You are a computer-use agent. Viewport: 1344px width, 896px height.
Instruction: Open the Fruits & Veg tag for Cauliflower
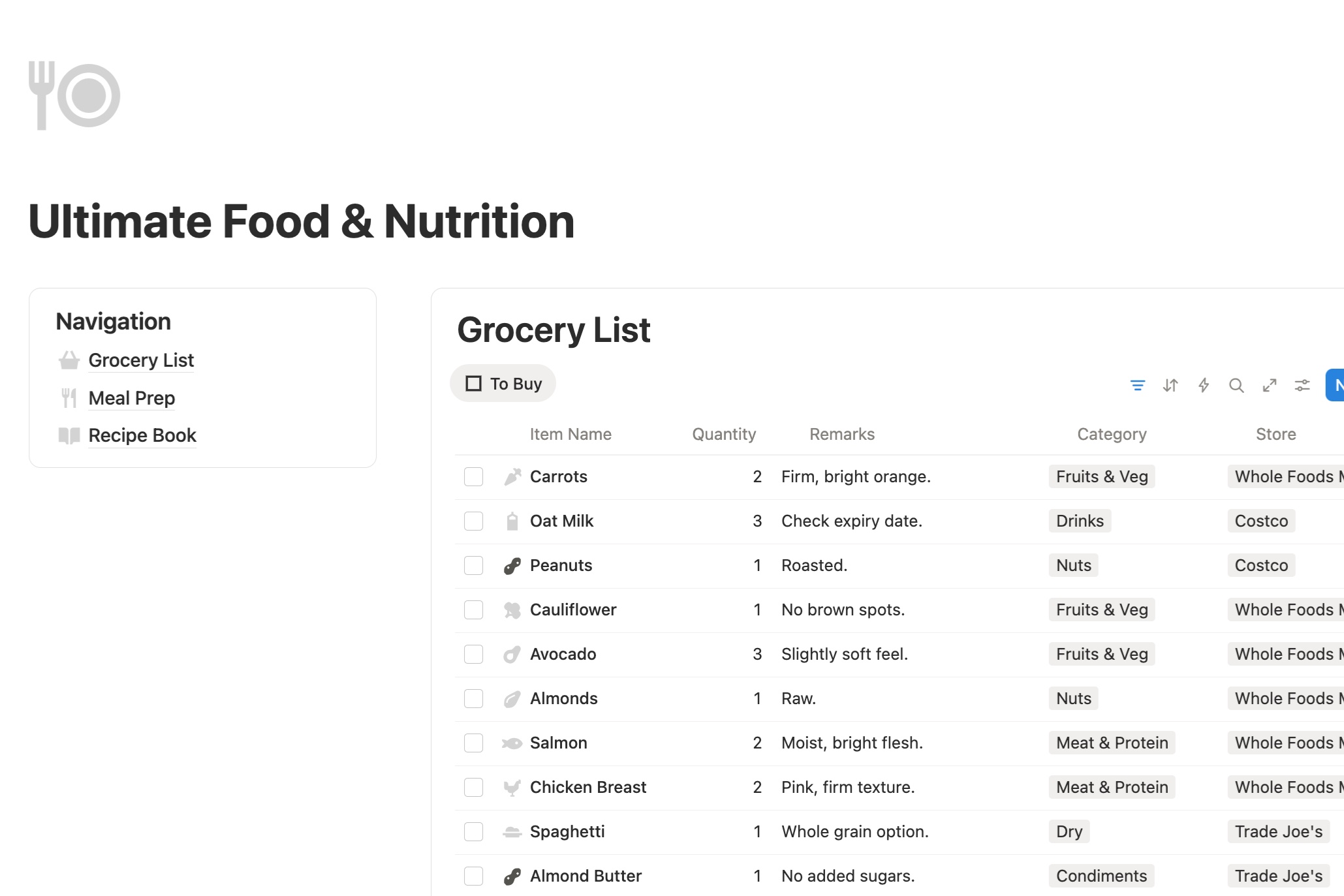[x=1102, y=610]
